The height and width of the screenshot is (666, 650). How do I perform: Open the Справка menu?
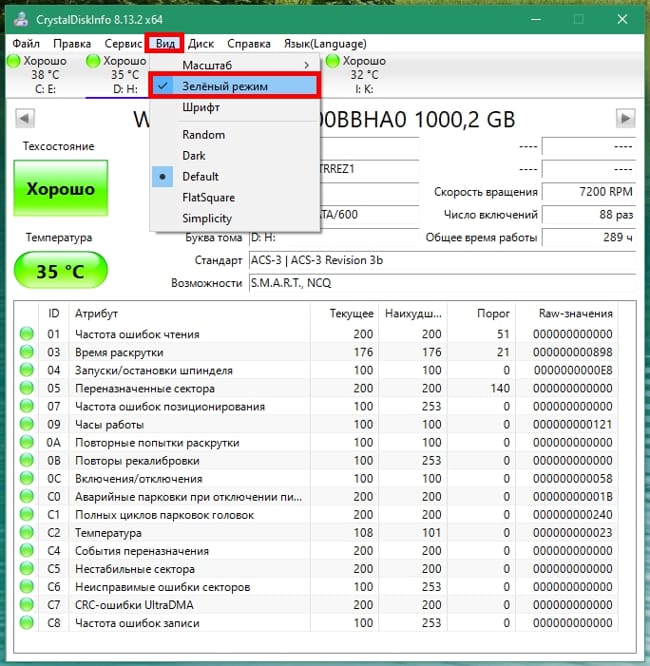(x=249, y=44)
